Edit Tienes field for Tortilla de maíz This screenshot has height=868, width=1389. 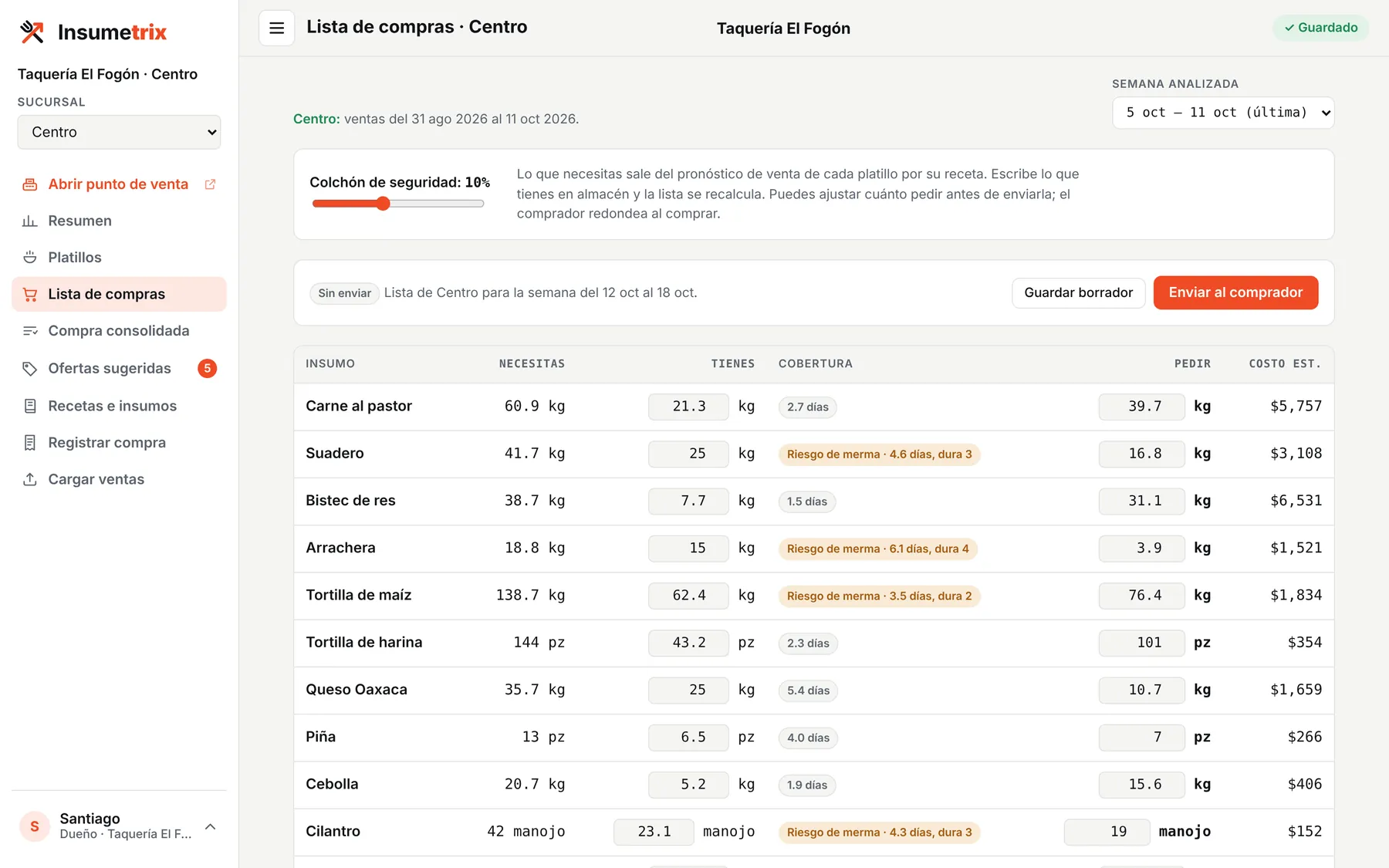pyautogui.click(x=688, y=595)
